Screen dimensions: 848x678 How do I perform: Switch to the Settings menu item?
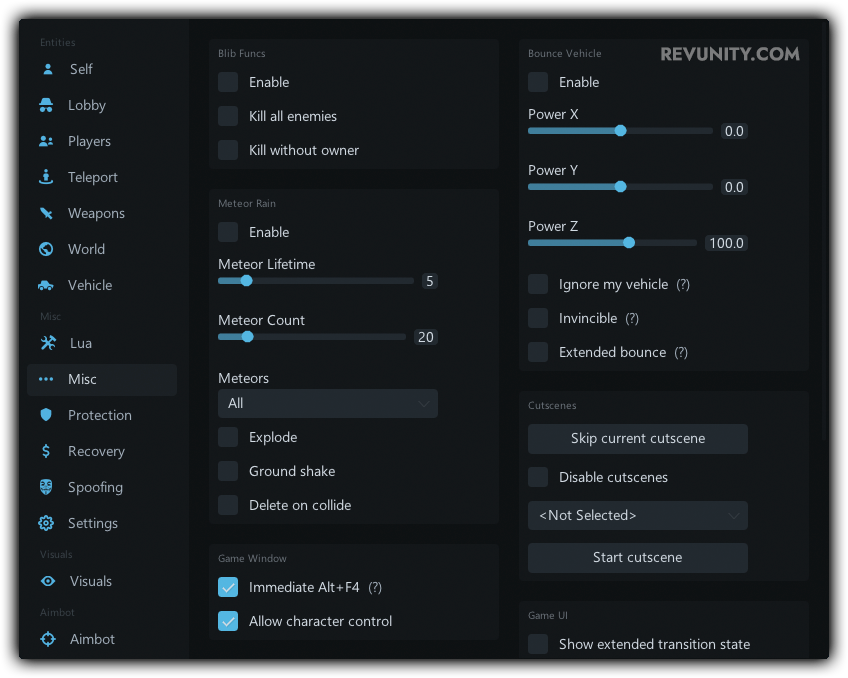point(92,523)
